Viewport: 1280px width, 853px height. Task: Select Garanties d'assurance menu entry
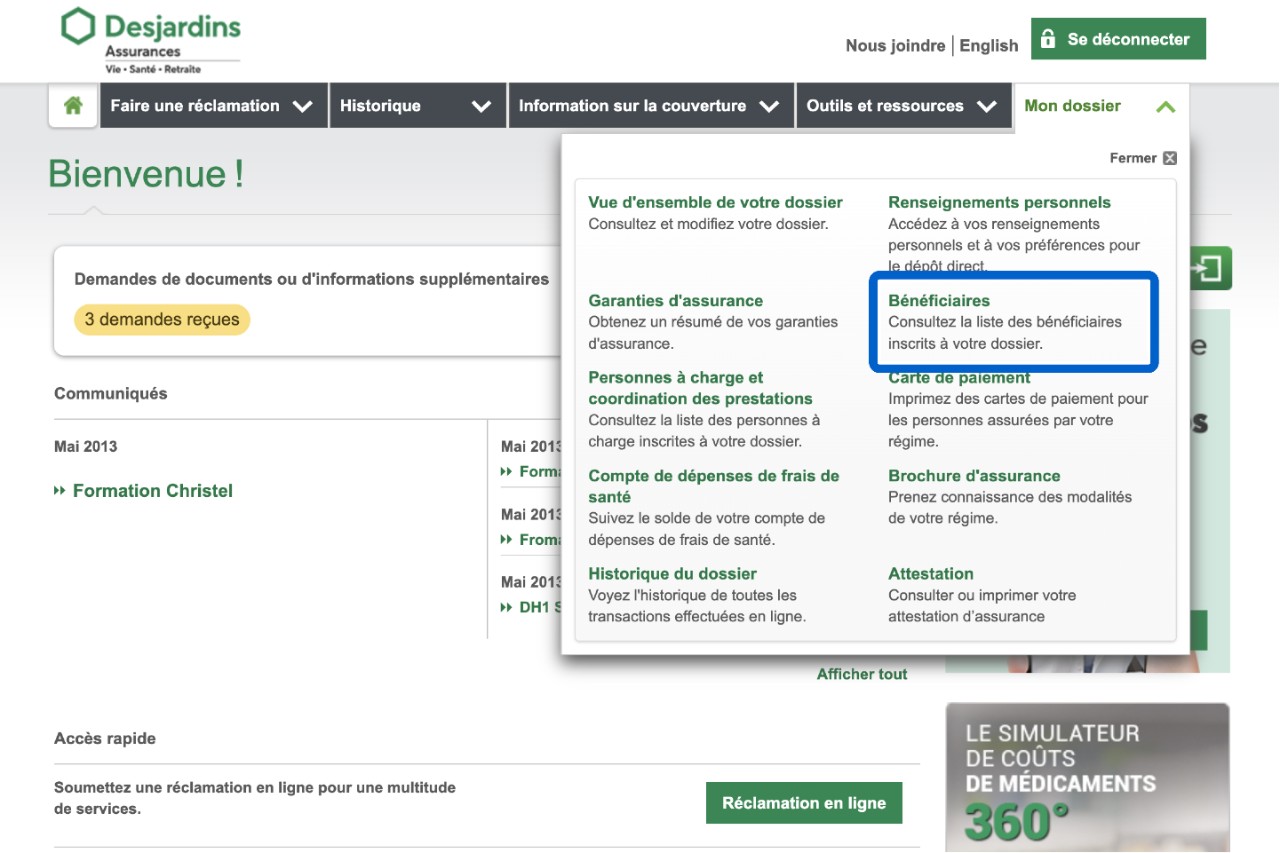[x=675, y=301]
